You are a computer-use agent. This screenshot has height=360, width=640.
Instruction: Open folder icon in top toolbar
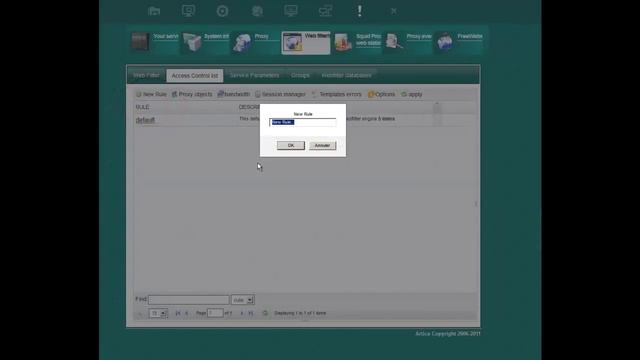[x=154, y=11]
